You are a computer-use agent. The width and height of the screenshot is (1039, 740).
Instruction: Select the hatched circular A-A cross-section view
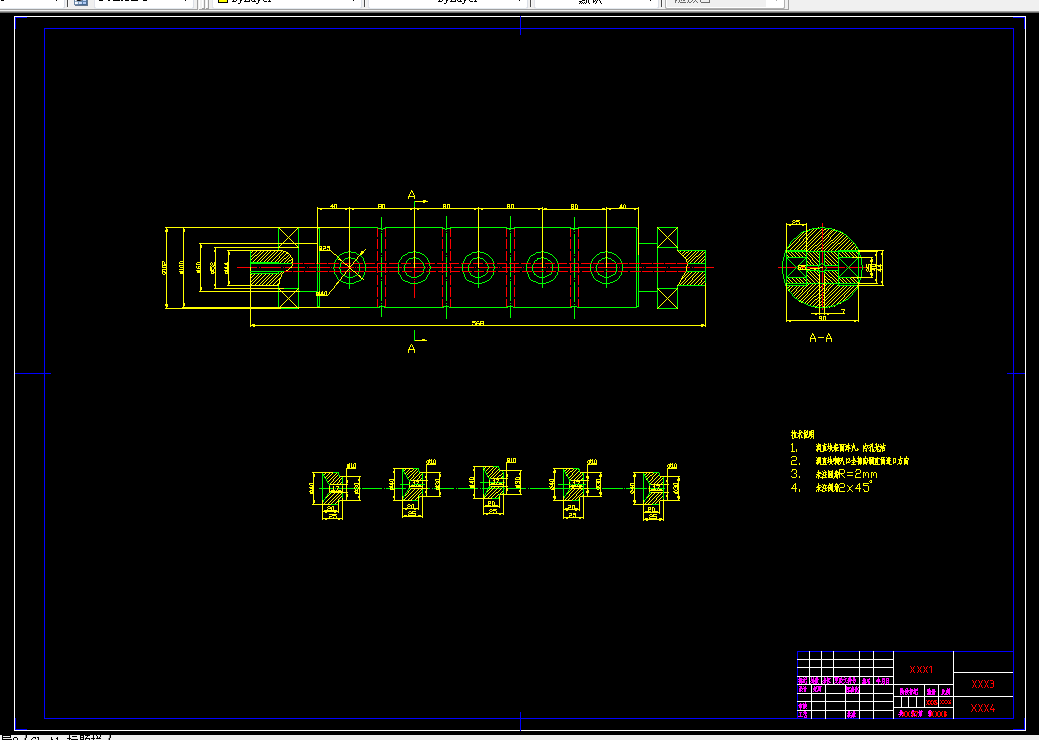(x=822, y=268)
